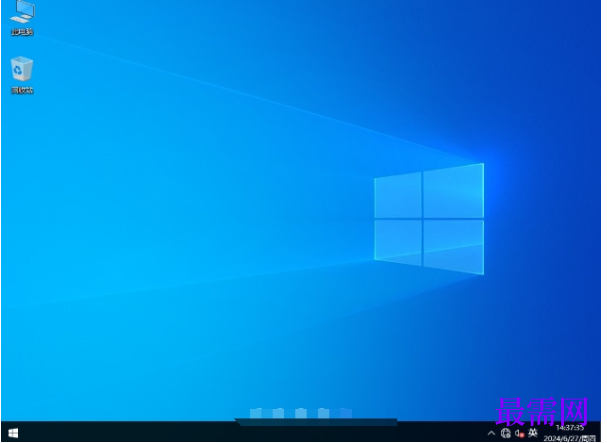Open the clock showing 14:37:35
The image size is (607, 443).
[x=569, y=433]
